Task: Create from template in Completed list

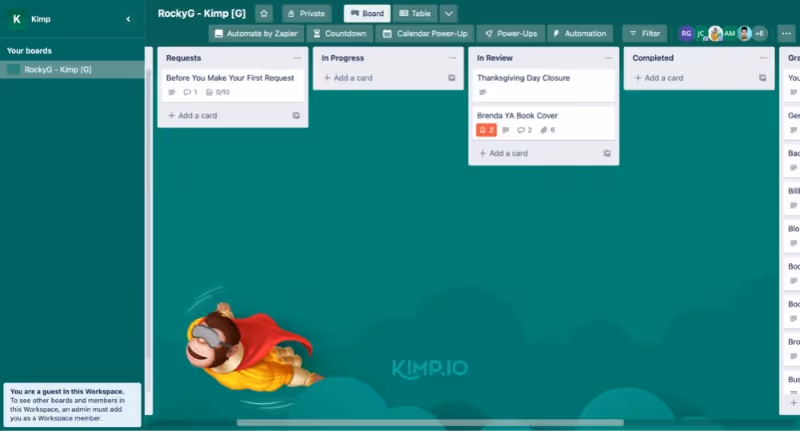Action: [762, 78]
